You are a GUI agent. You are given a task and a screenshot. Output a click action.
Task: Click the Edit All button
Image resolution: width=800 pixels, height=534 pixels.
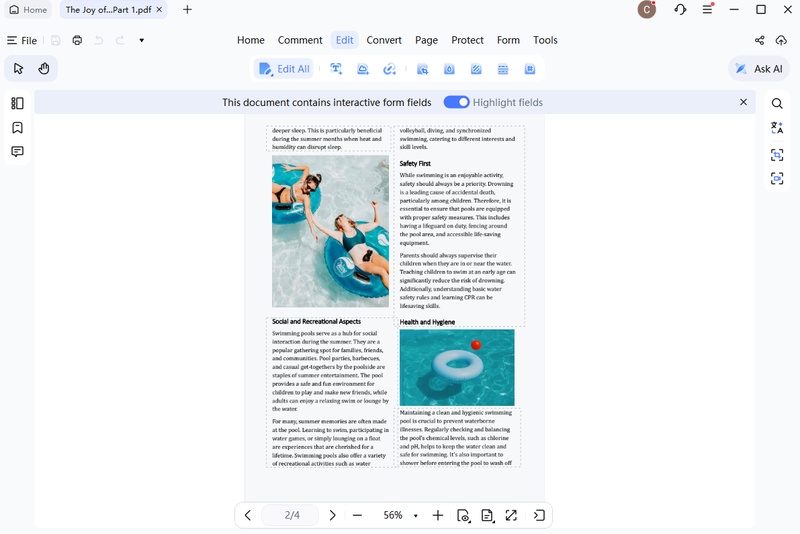pyautogui.click(x=284, y=69)
